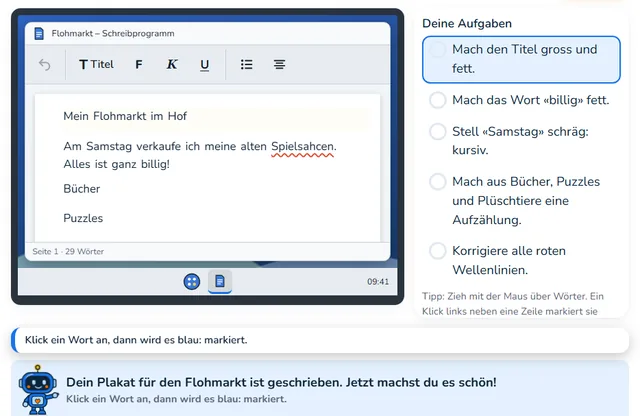Screen dimensions: 640x416
Task: Toggle bold with the F button
Action: (x=139, y=65)
